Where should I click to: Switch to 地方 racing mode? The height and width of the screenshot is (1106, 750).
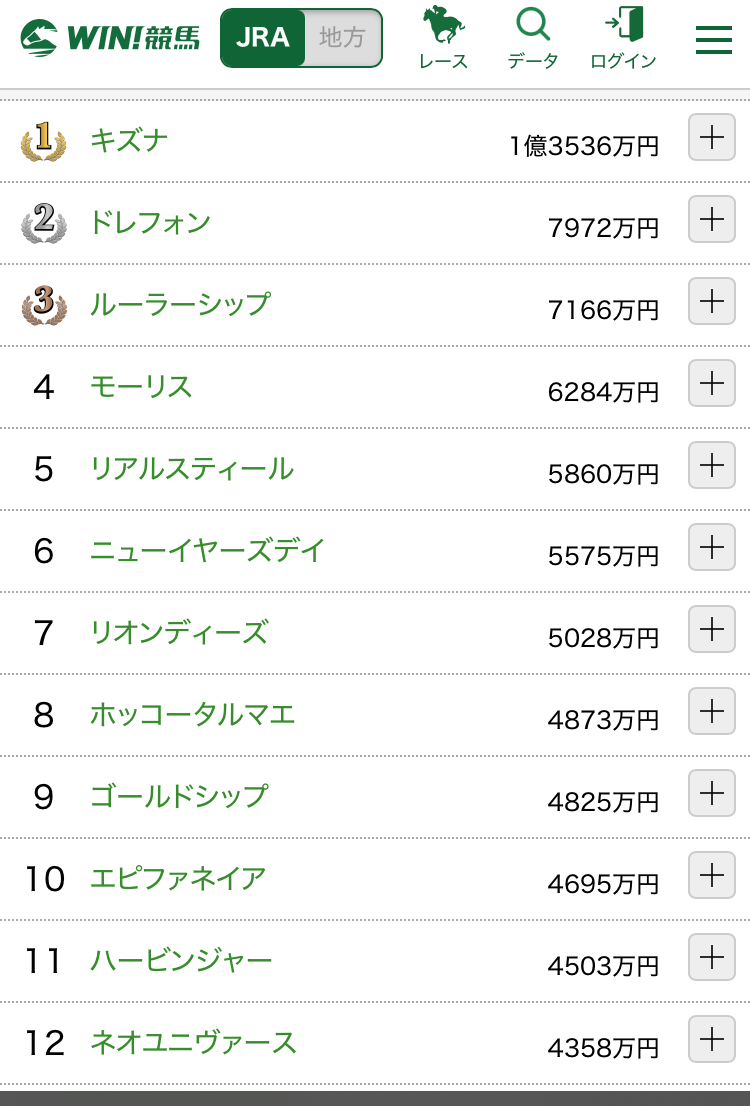pyautogui.click(x=342, y=38)
